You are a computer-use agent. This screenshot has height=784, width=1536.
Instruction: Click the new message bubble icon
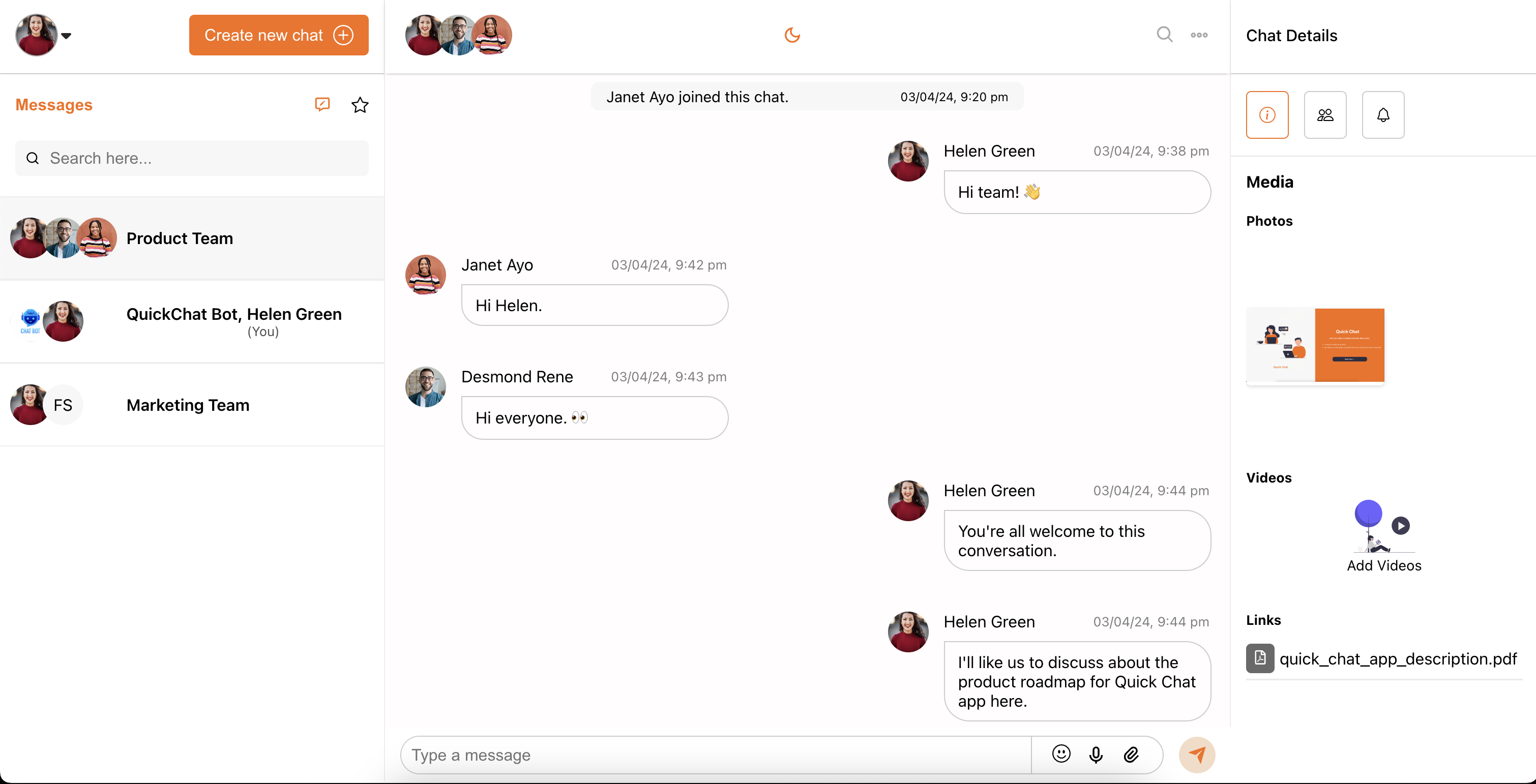pyautogui.click(x=322, y=104)
